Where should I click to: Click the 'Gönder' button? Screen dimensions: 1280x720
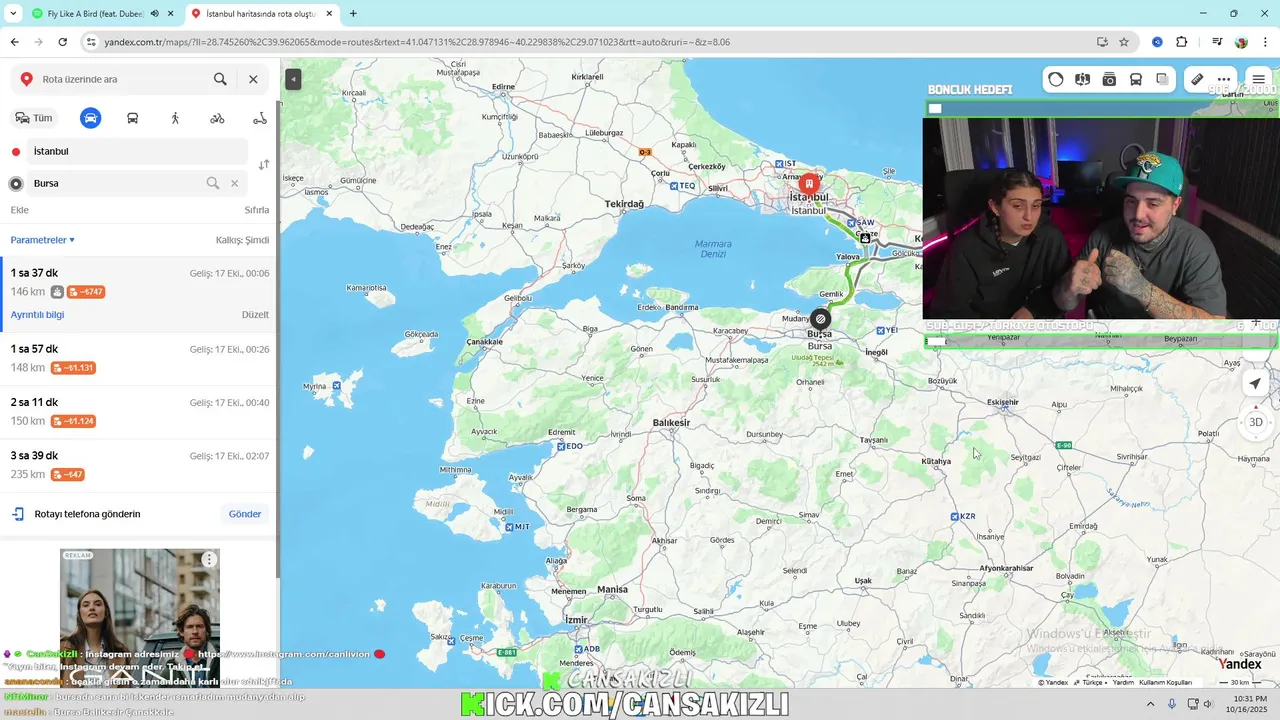tap(245, 514)
